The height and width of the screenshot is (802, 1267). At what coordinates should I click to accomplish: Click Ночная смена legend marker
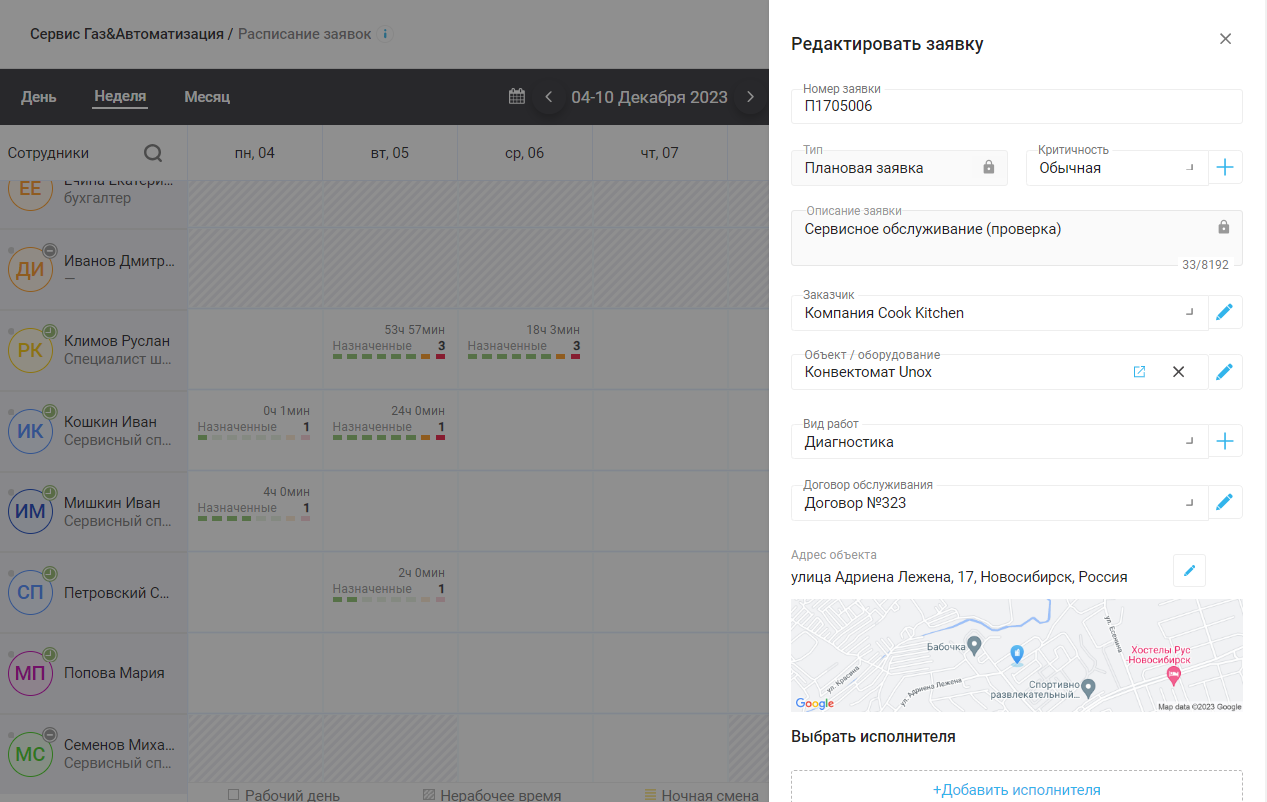click(x=650, y=795)
